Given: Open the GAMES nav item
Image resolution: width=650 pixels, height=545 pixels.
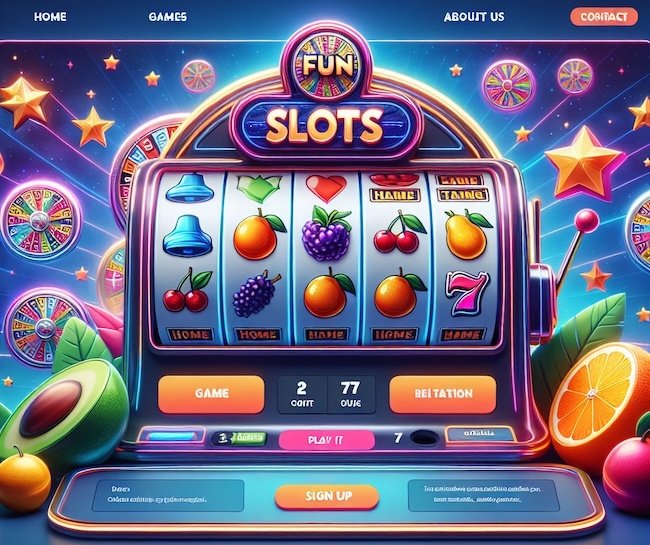Looking at the screenshot, I should [x=167, y=17].
